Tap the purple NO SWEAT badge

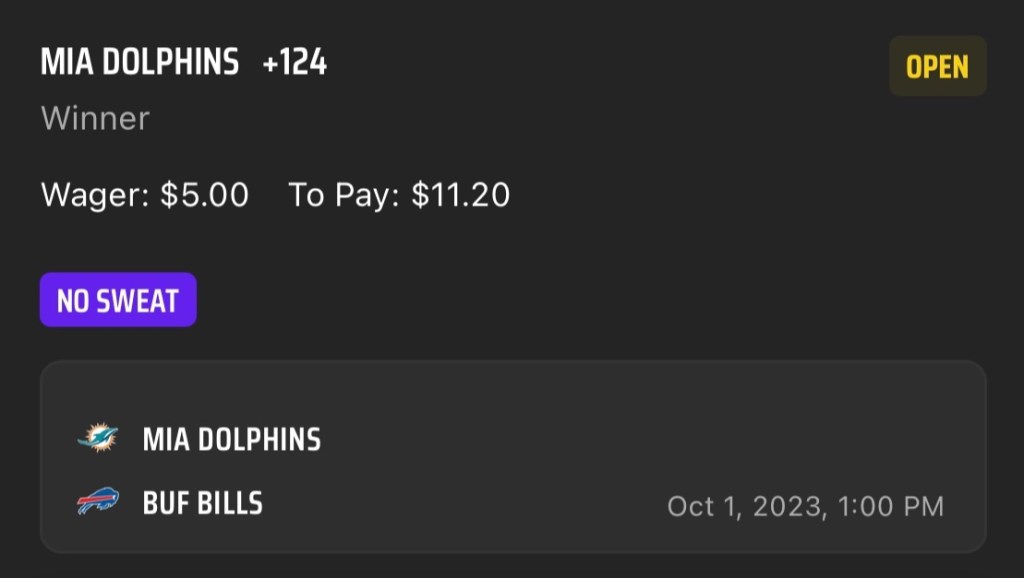click(x=118, y=300)
